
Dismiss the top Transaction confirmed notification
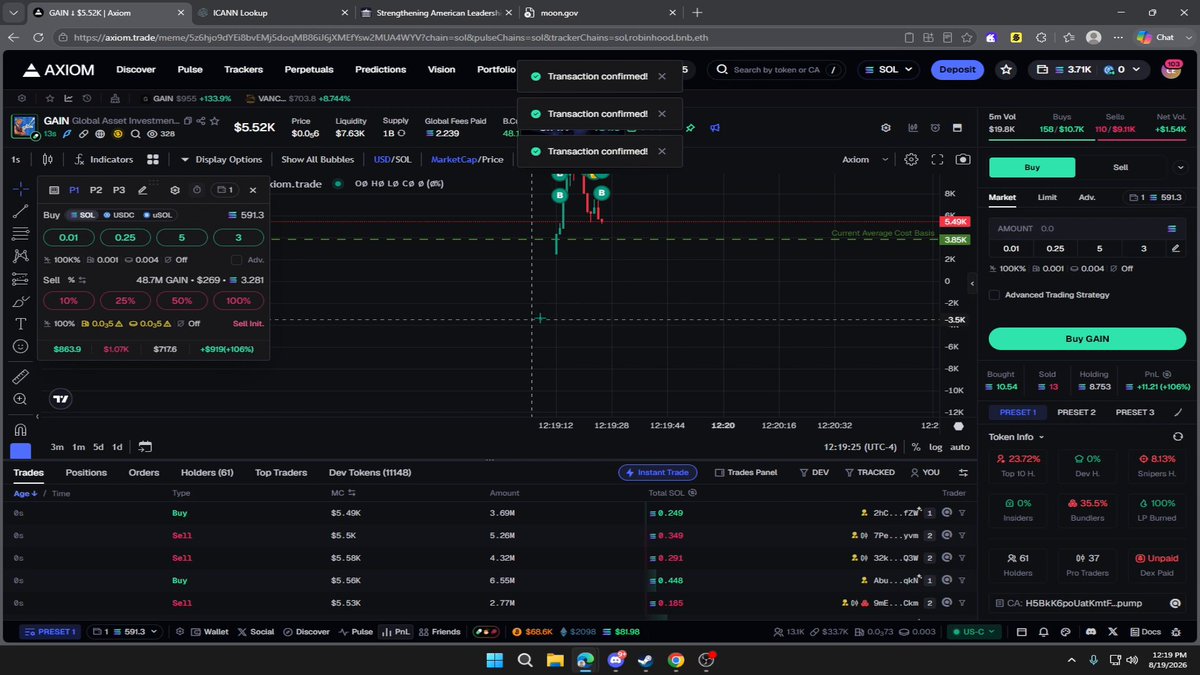click(662, 76)
